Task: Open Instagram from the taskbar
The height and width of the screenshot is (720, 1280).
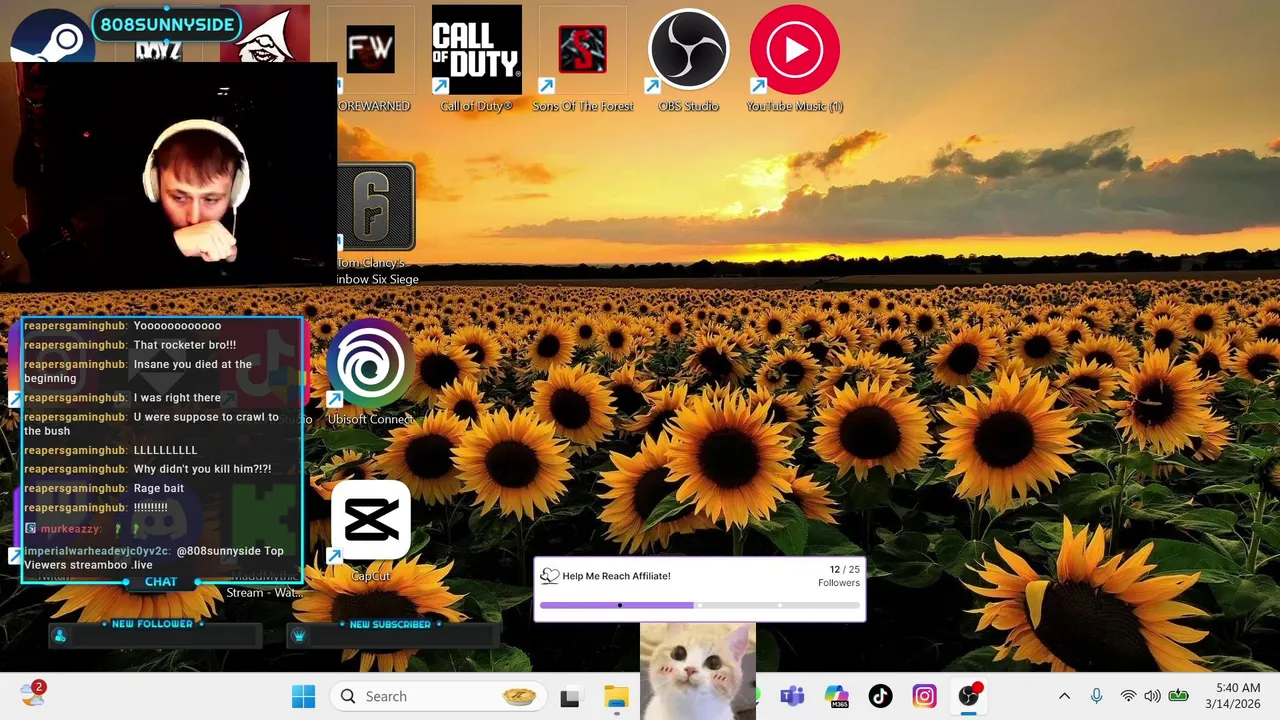Action: pyautogui.click(x=924, y=696)
